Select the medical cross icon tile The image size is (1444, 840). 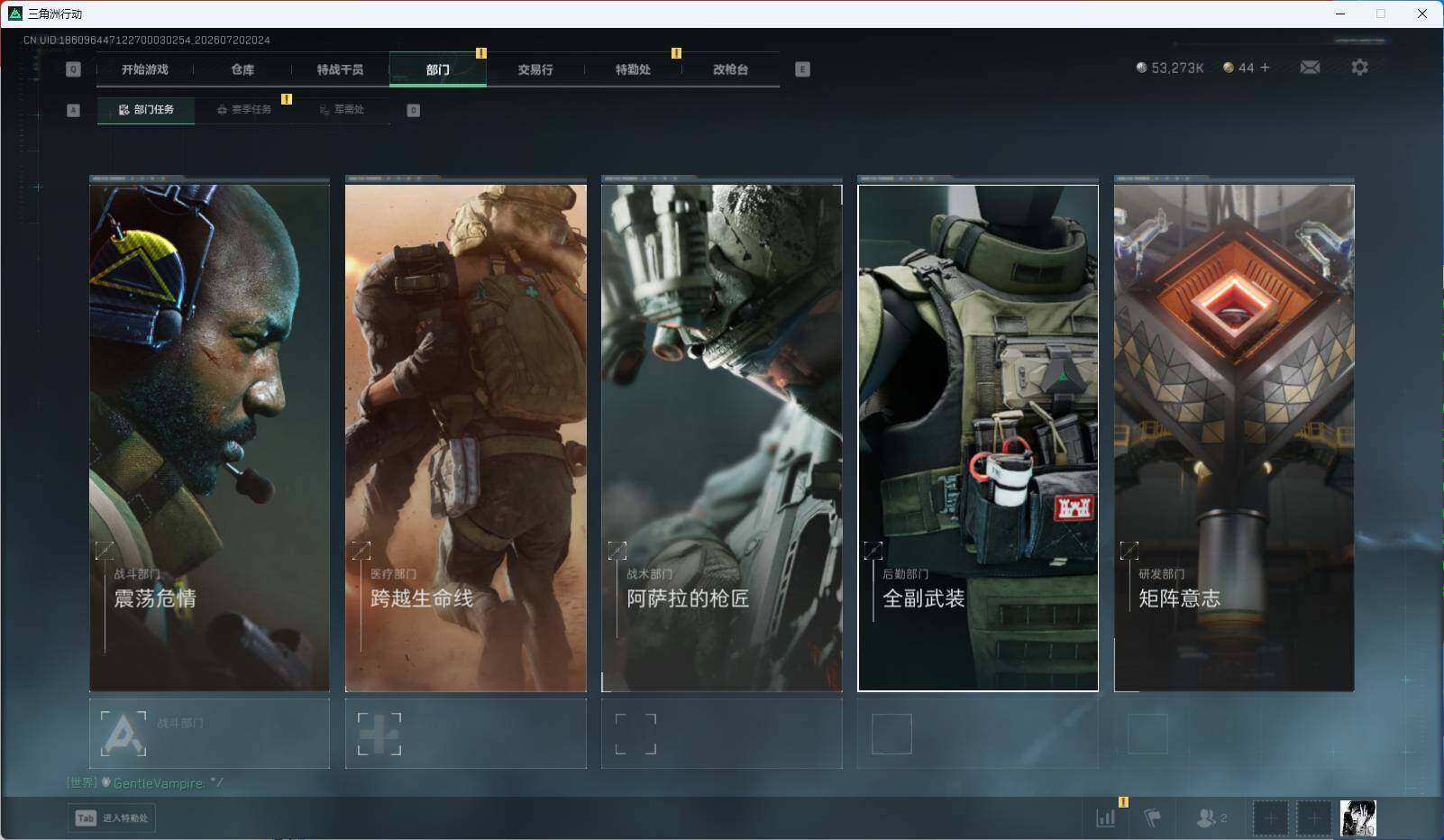coord(466,734)
